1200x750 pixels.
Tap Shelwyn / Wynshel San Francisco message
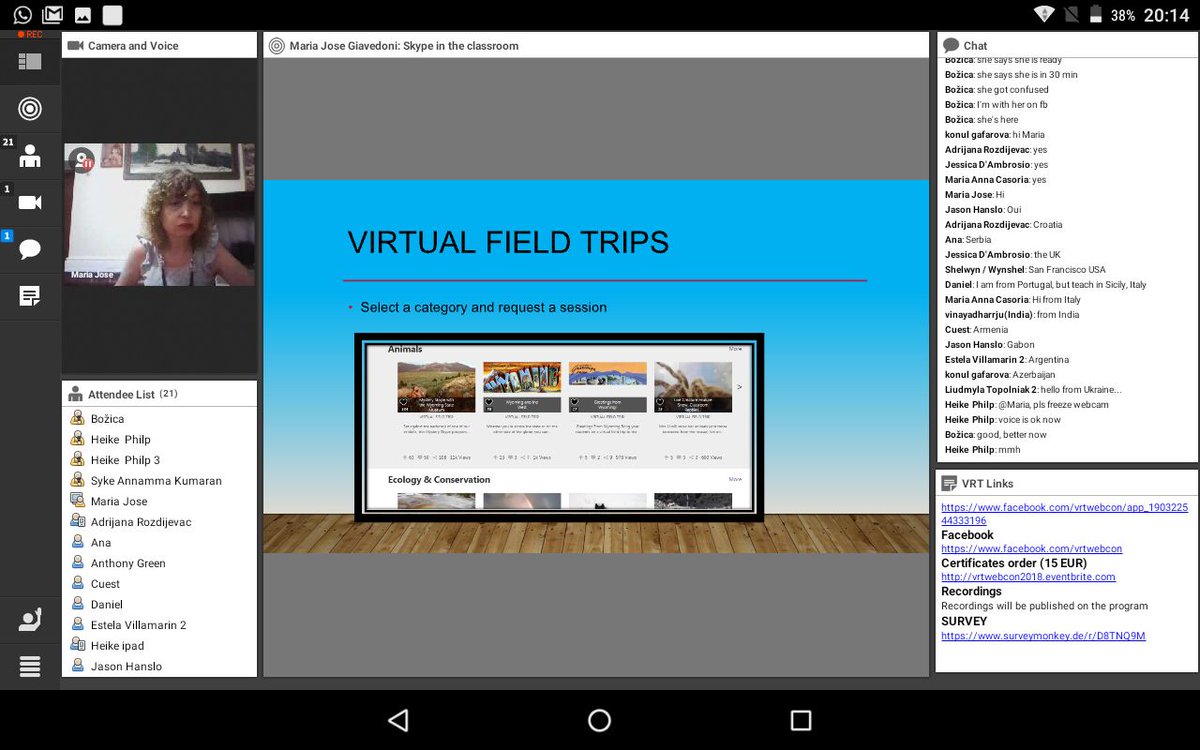click(x=1025, y=269)
